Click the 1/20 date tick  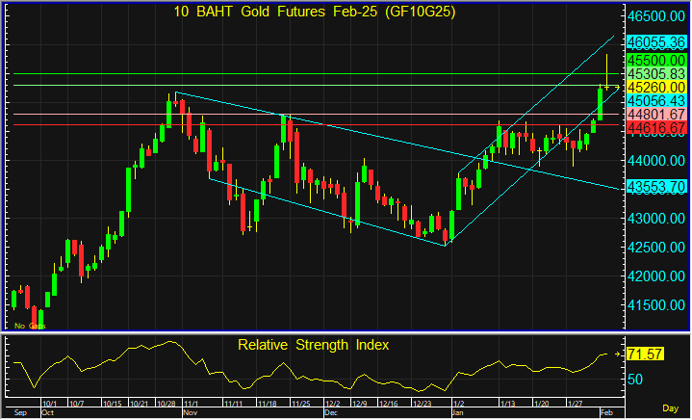(542, 404)
